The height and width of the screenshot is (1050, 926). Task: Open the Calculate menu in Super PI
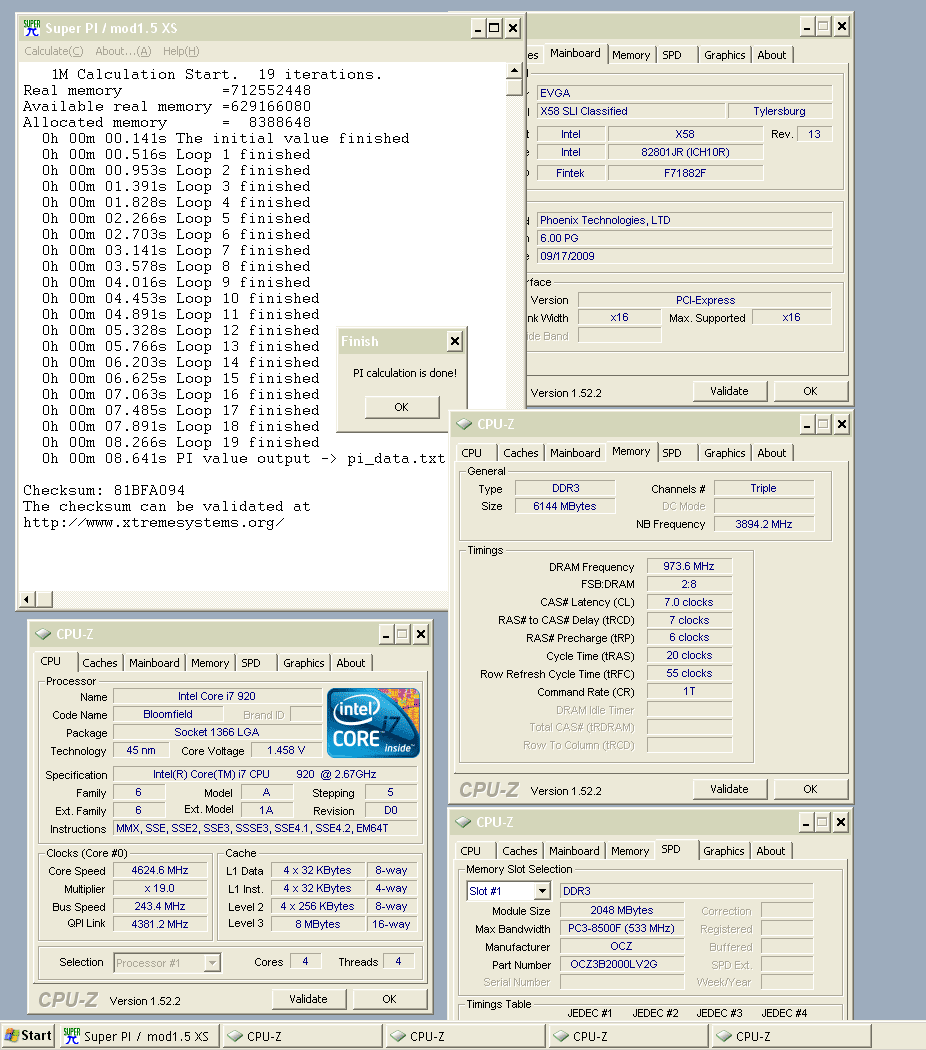click(x=54, y=51)
